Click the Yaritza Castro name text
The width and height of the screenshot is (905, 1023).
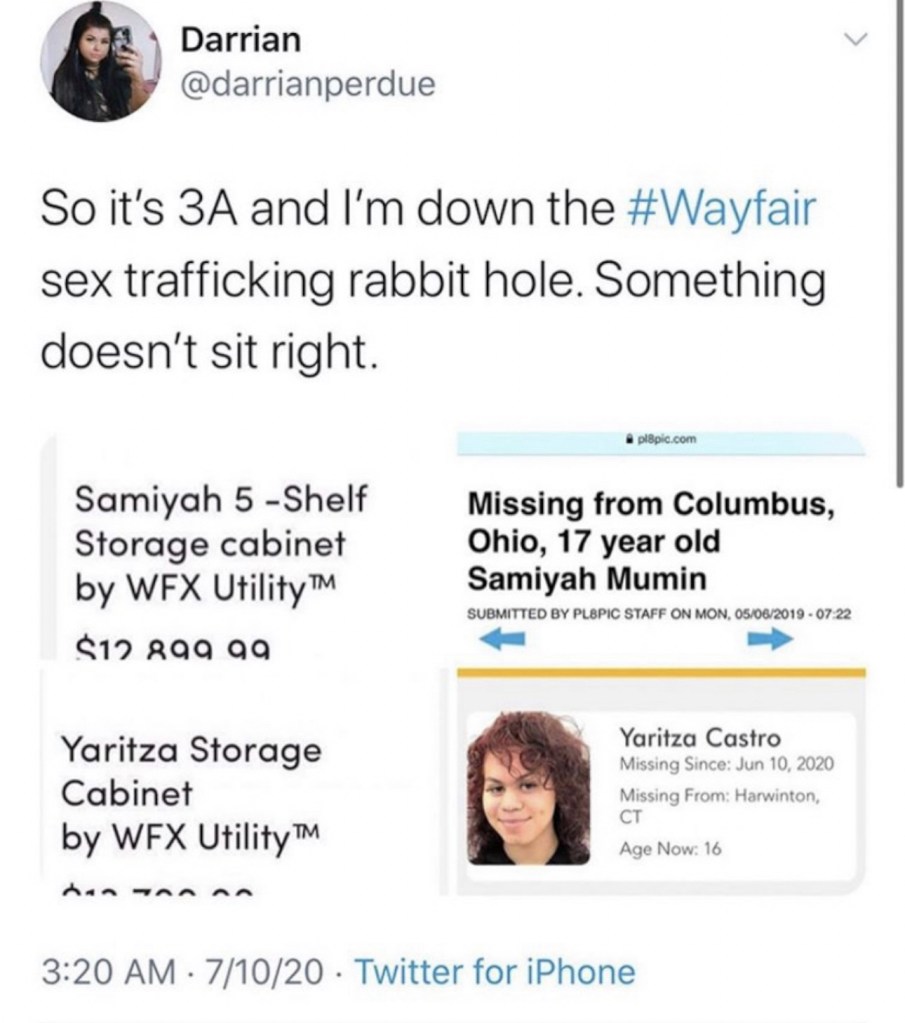[699, 738]
